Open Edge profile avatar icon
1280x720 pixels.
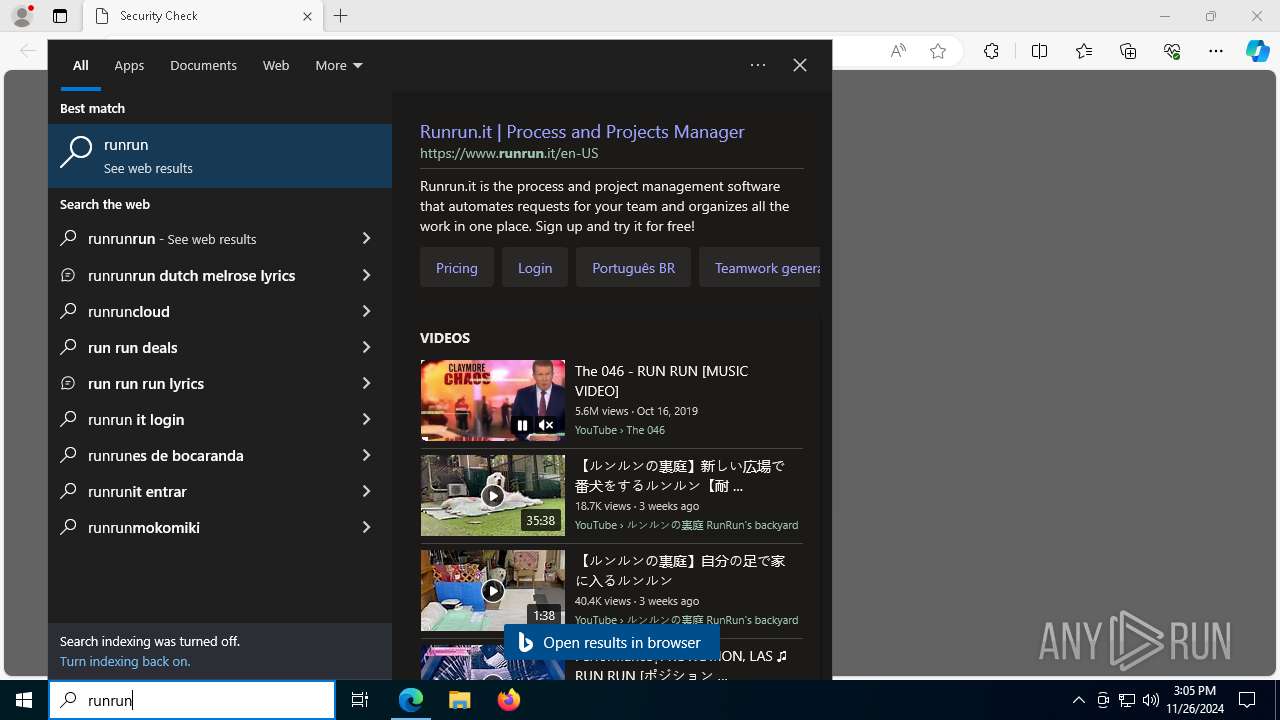(x=22, y=16)
